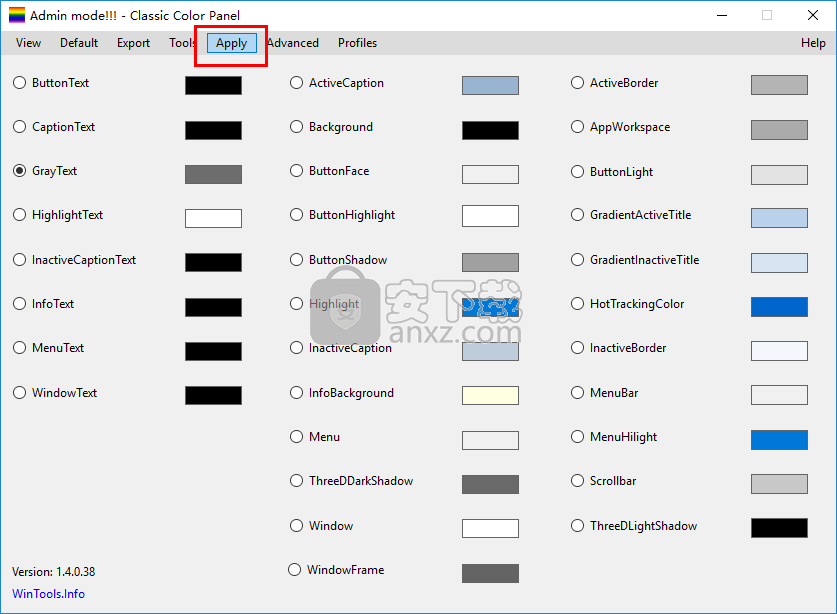Click the HotTrackingColor blue swatch

point(779,307)
